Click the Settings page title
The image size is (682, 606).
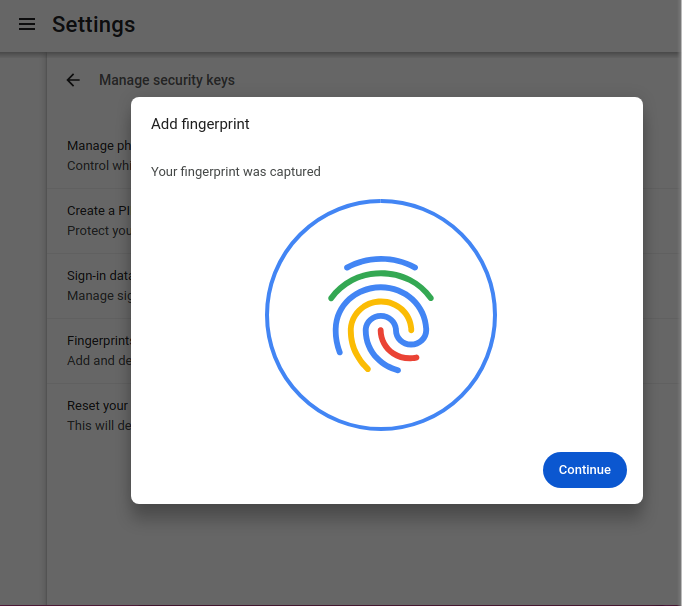point(94,24)
